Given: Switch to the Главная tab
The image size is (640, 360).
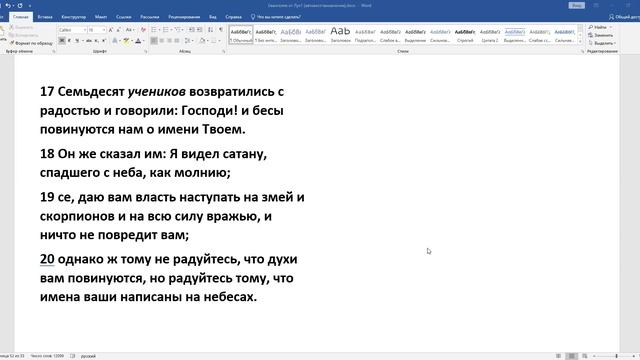Looking at the screenshot, I should 20,17.
